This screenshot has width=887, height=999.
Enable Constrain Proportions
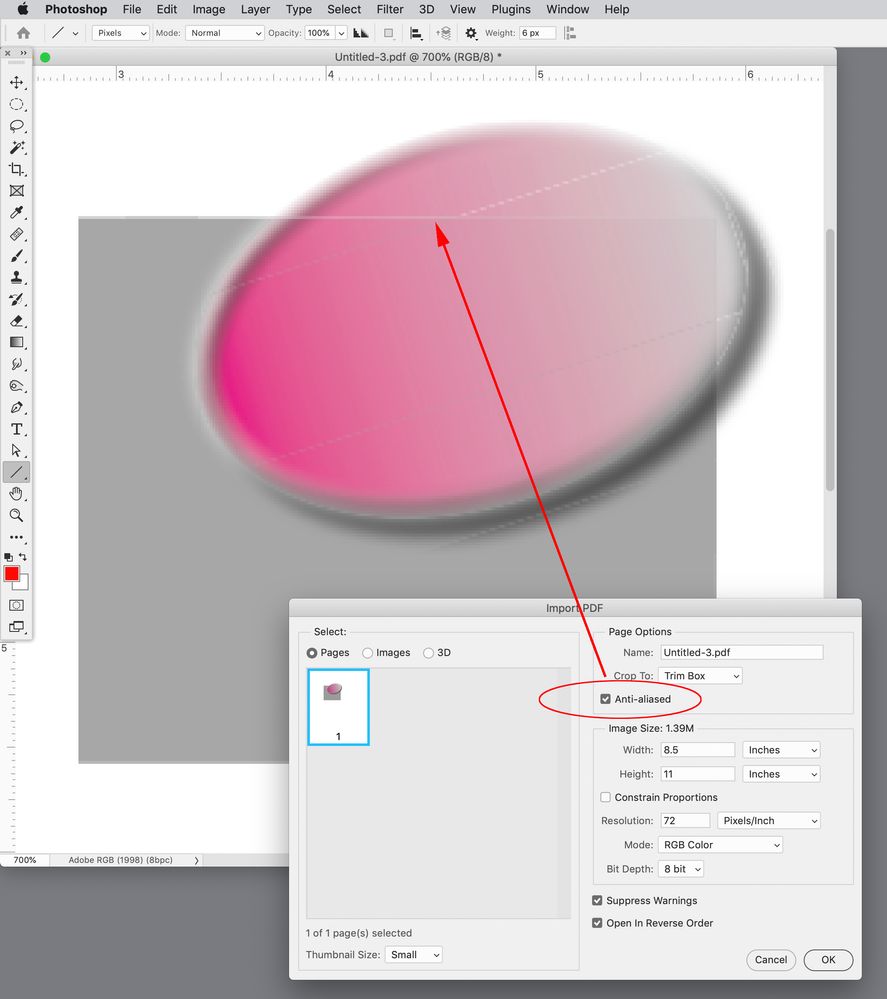click(604, 797)
